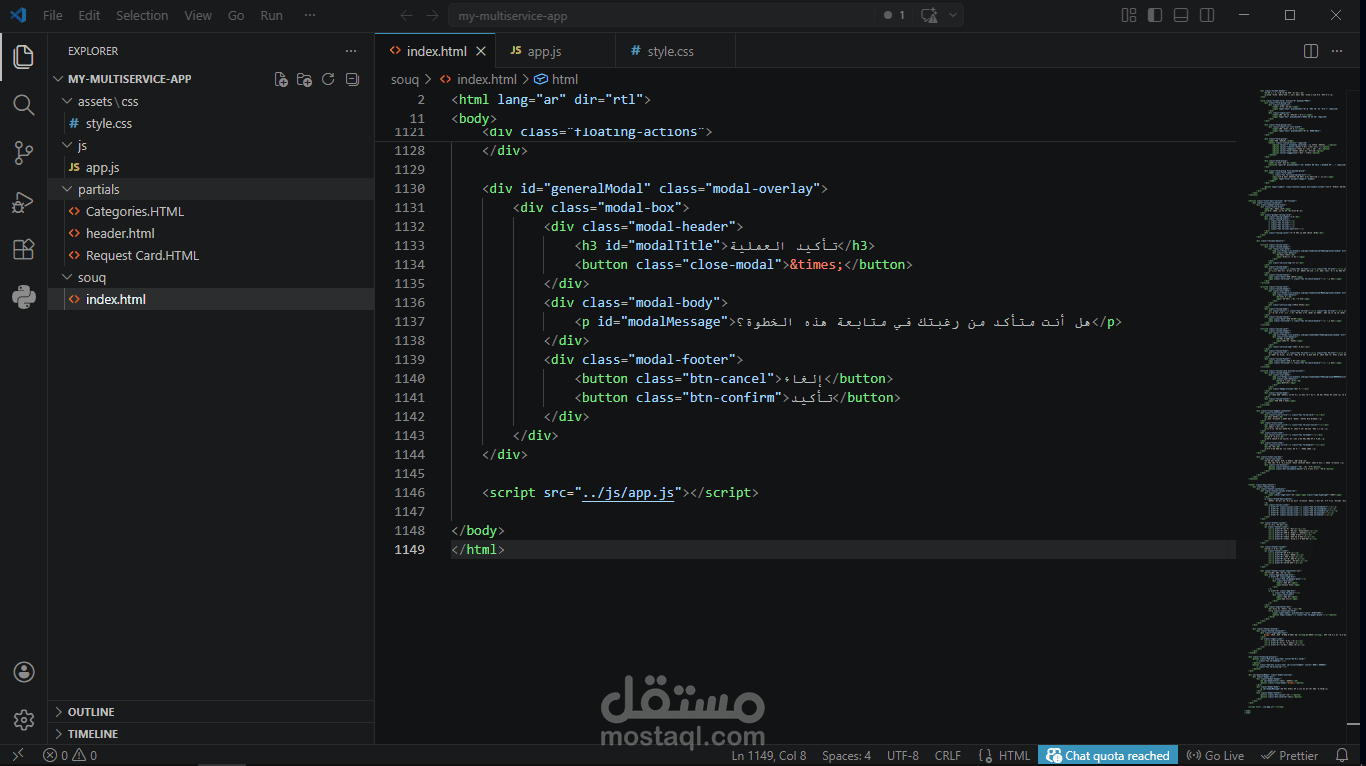This screenshot has height=766, width=1366.
Task: Click the errors and warnings count indicator
Action: coord(70,755)
